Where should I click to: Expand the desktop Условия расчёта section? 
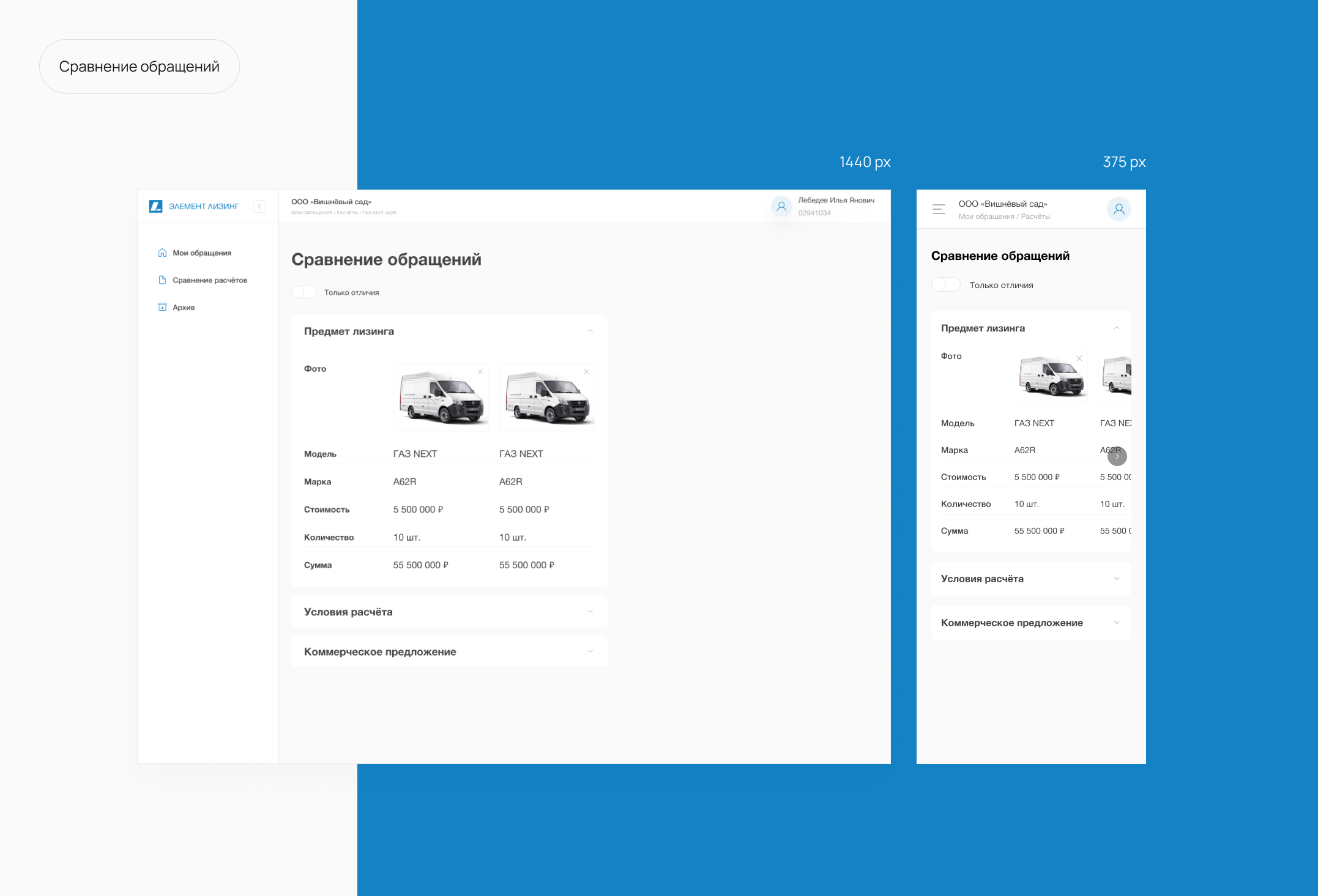click(x=590, y=612)
